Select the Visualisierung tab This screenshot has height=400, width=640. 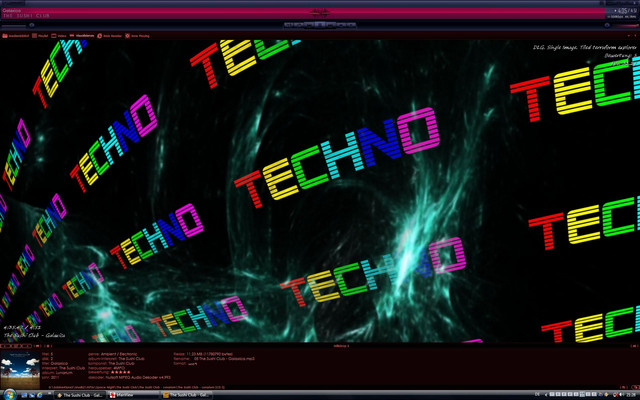82,36
